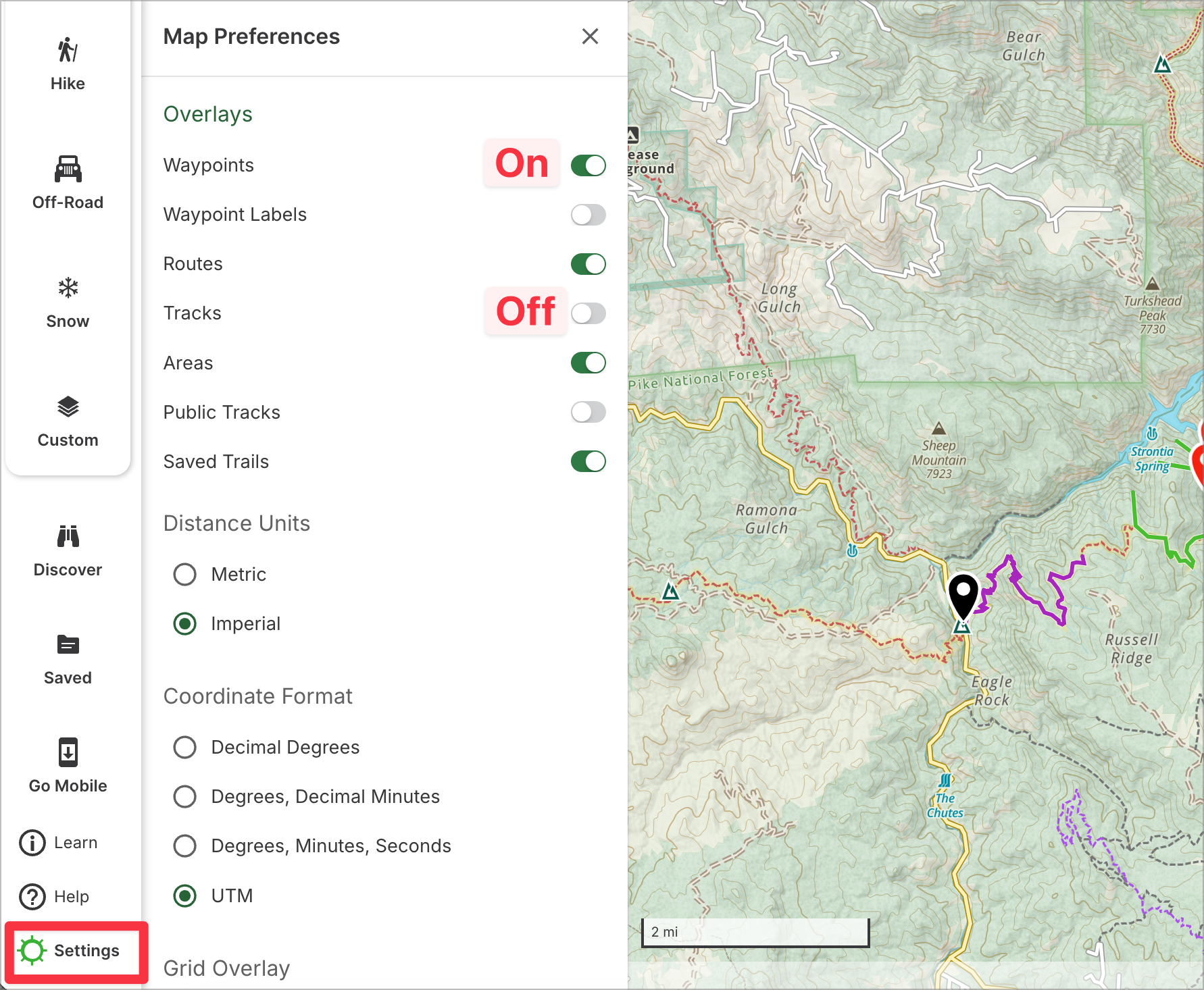Select Degrees, Minutes, Seconds format
1204x990 pixels.
coord(184,846)
